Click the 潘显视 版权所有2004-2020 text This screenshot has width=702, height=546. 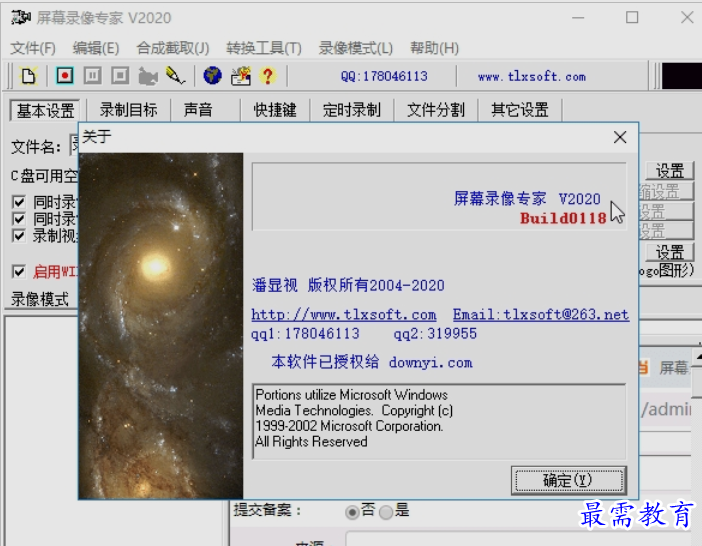point(348,285)
